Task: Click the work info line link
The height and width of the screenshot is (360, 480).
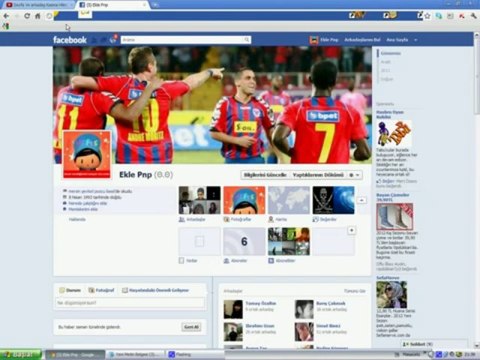Action: click(x=88, y=203)
